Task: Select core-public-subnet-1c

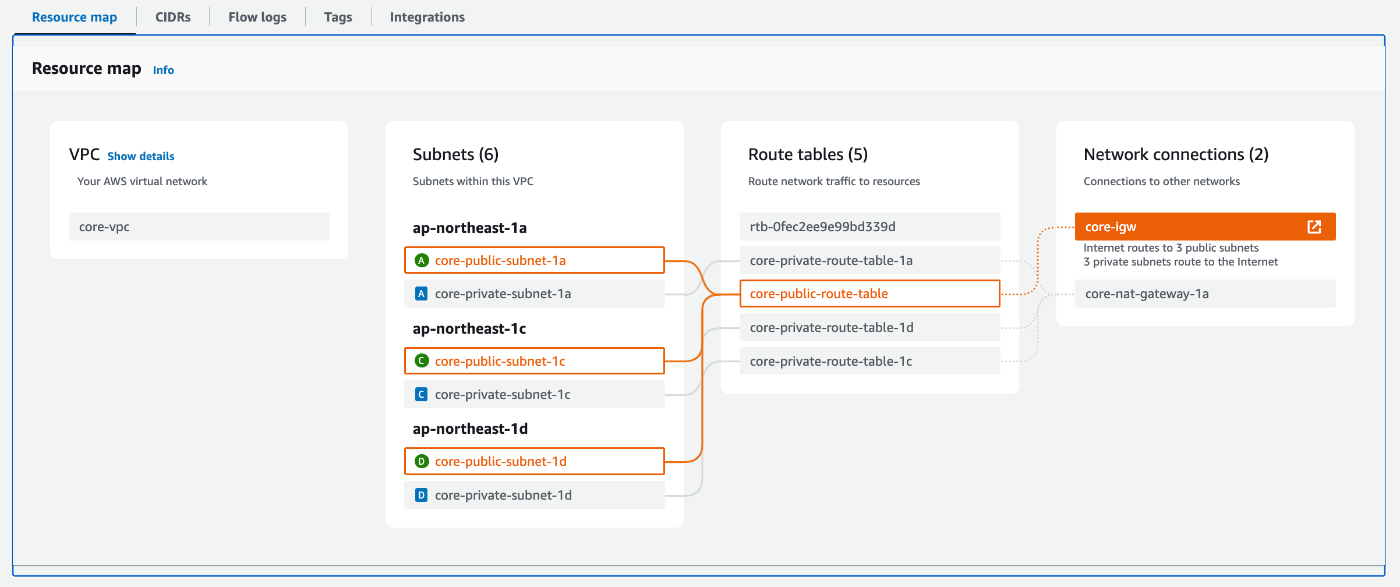Action: 534,361
